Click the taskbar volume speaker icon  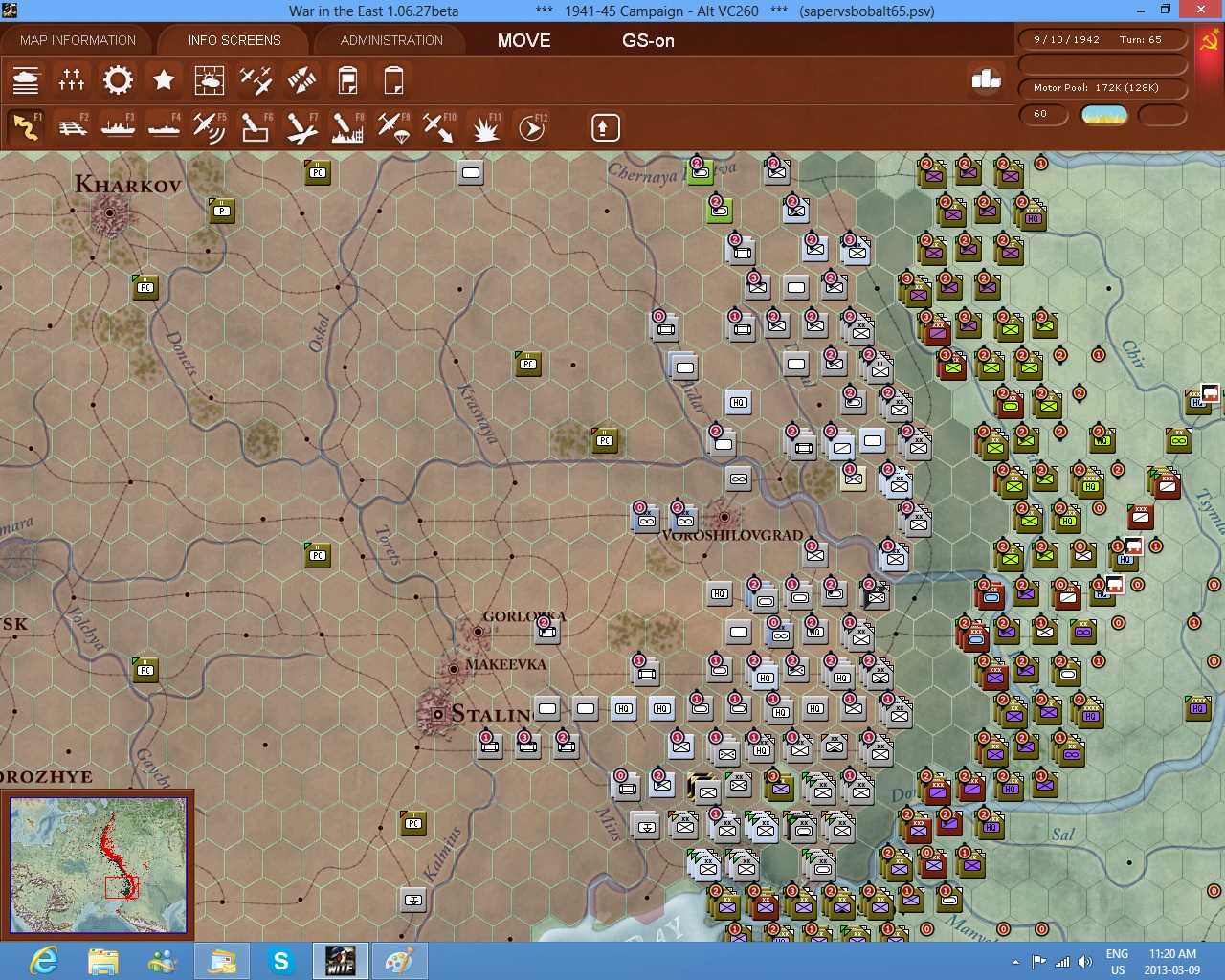tap(1085, 962)
